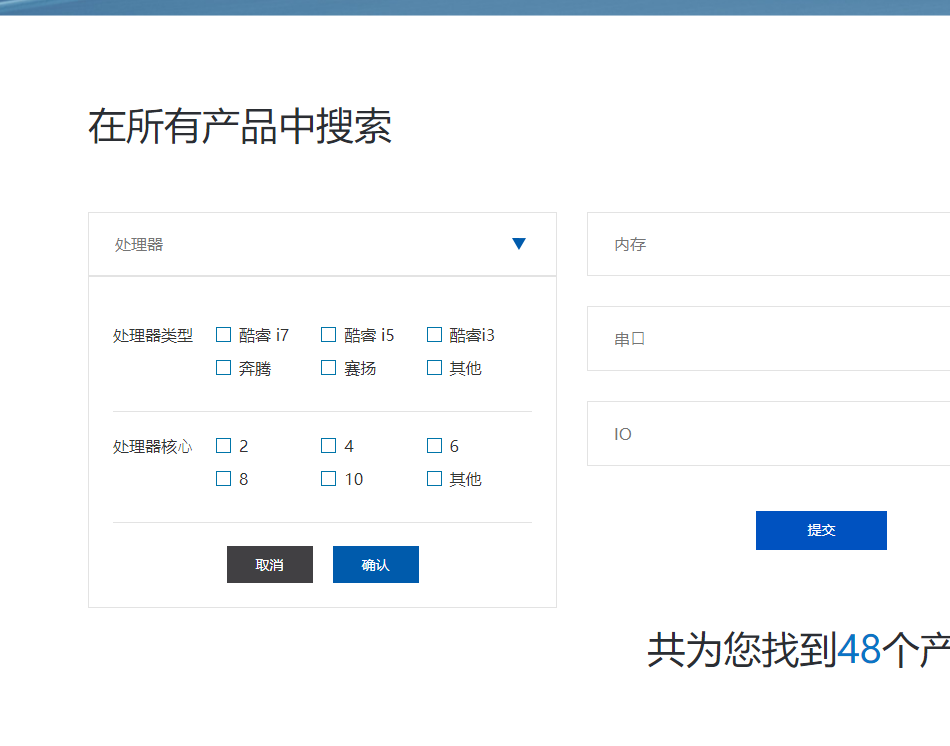Enable the 6 cores checkbox
Viewport: 950px width, 746px height.
434,446
